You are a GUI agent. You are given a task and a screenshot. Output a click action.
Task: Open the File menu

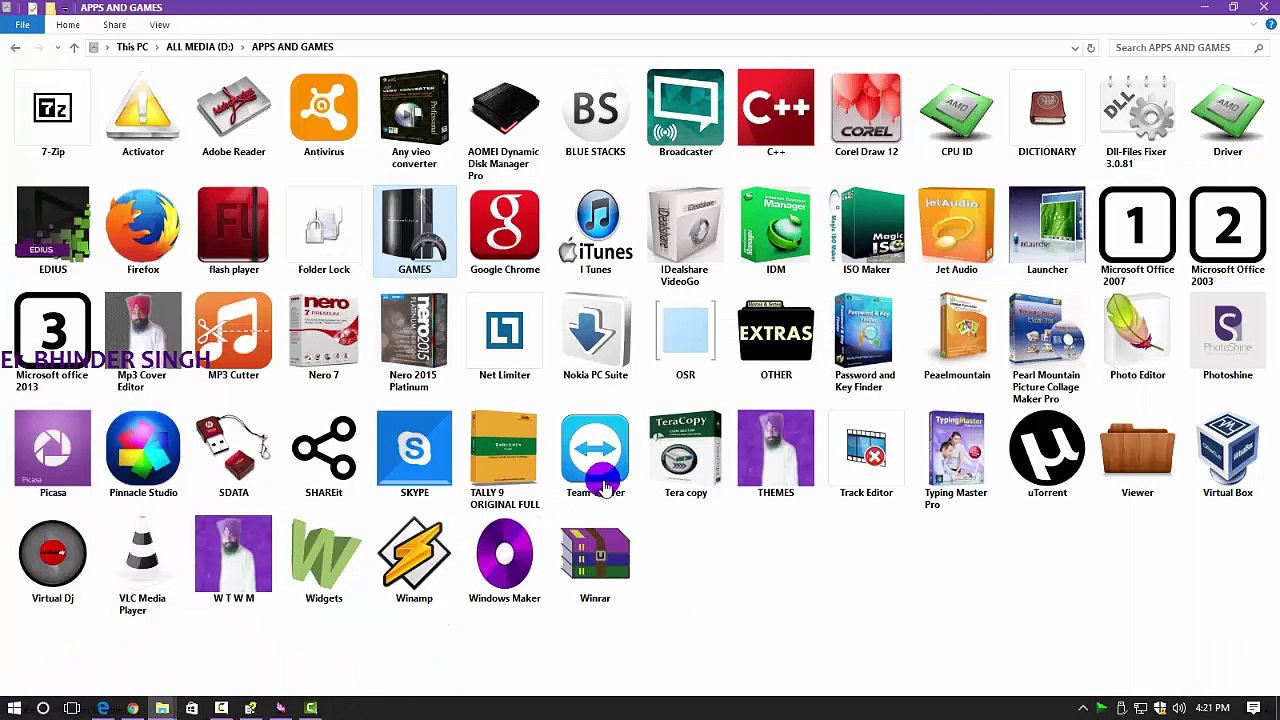(22, 24)
